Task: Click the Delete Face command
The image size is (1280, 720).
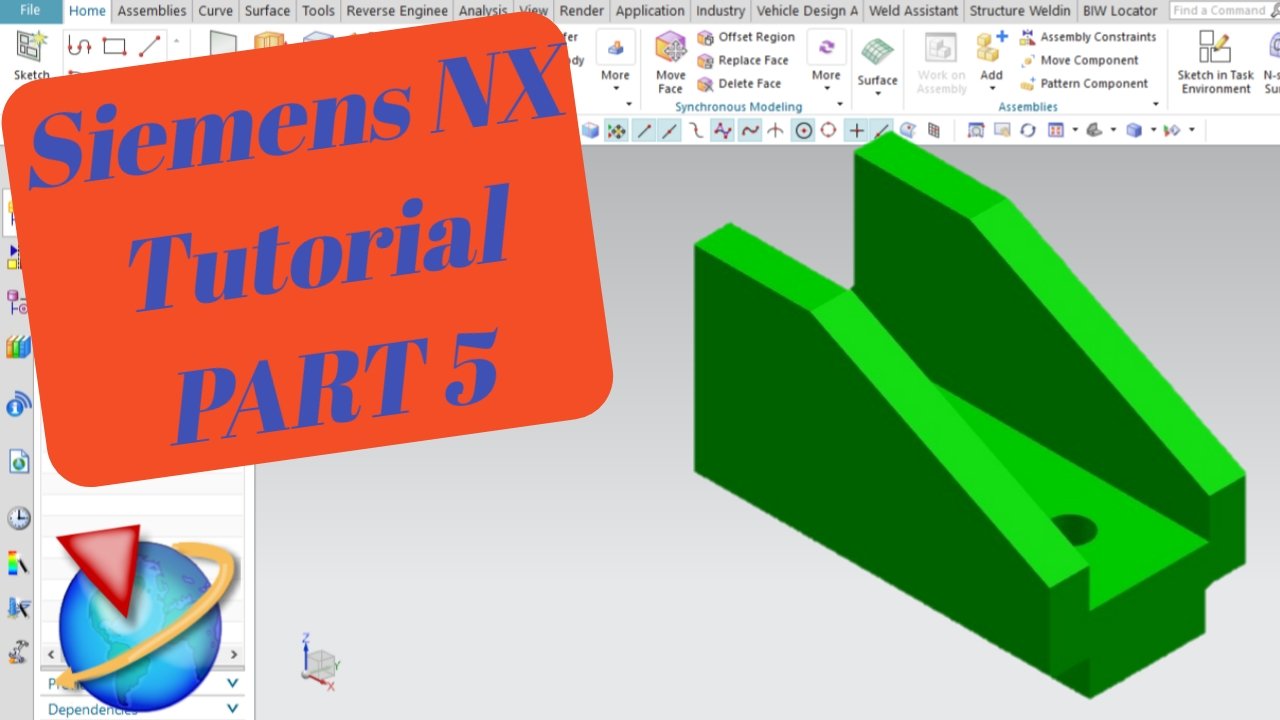Action: (x=739, y=84)
